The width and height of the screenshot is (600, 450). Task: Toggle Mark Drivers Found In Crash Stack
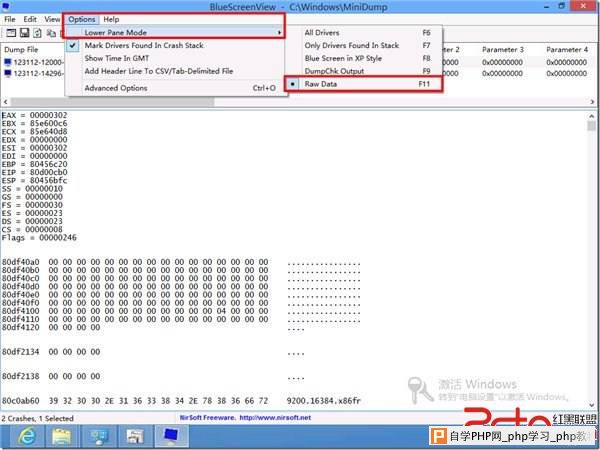(176, 45)
